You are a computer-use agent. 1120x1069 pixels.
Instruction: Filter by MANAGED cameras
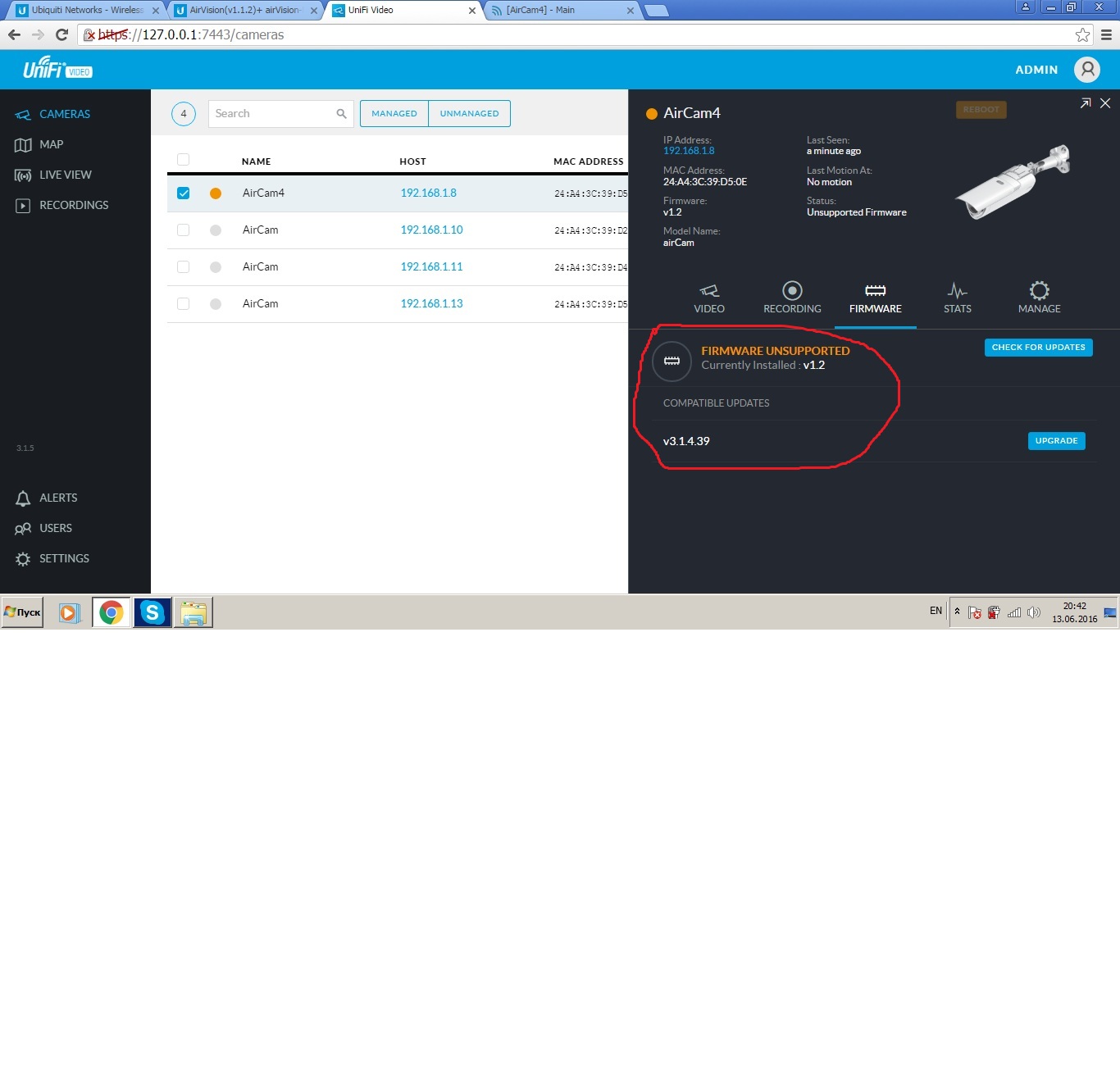(394, 114)
